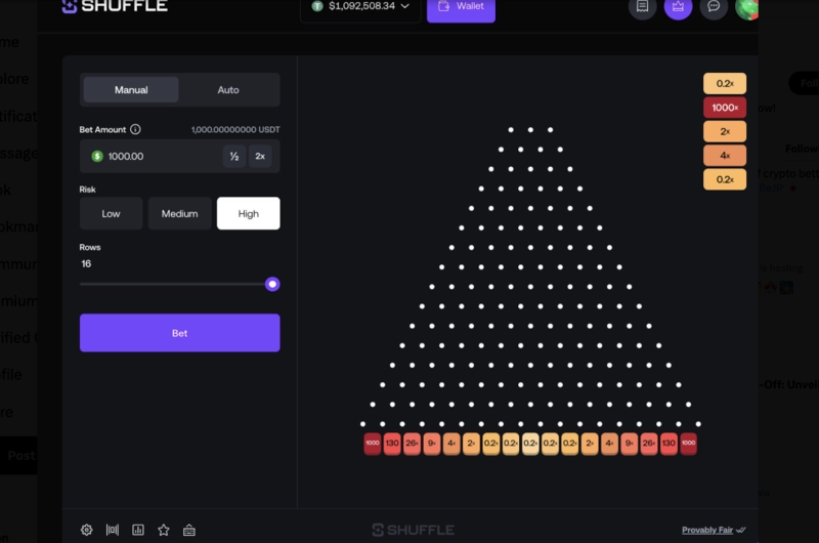Add game to favorites with star icon
The width and height of the screenshot is (819, 543).
coord(163,530)
